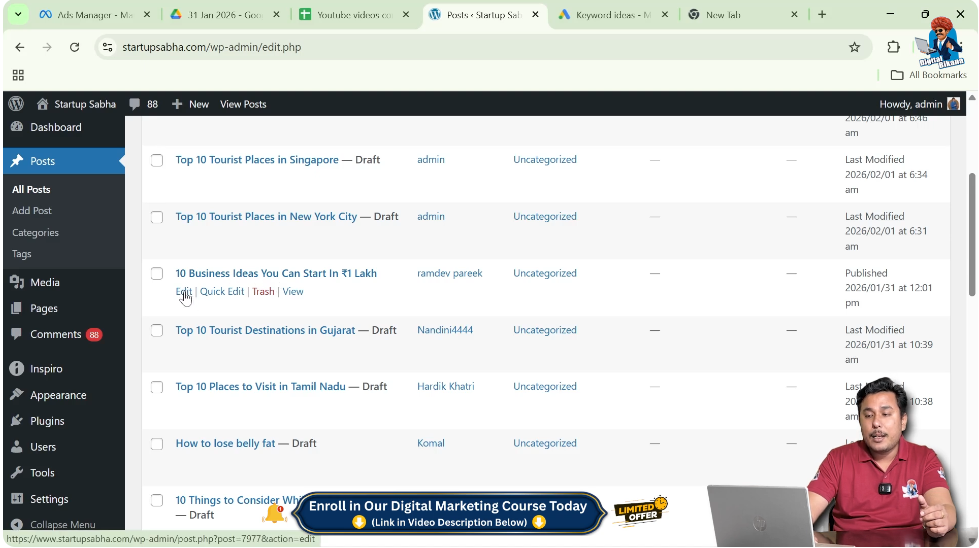Open Categories submenu item
The image size is (979, 548).
pos(35,232)
